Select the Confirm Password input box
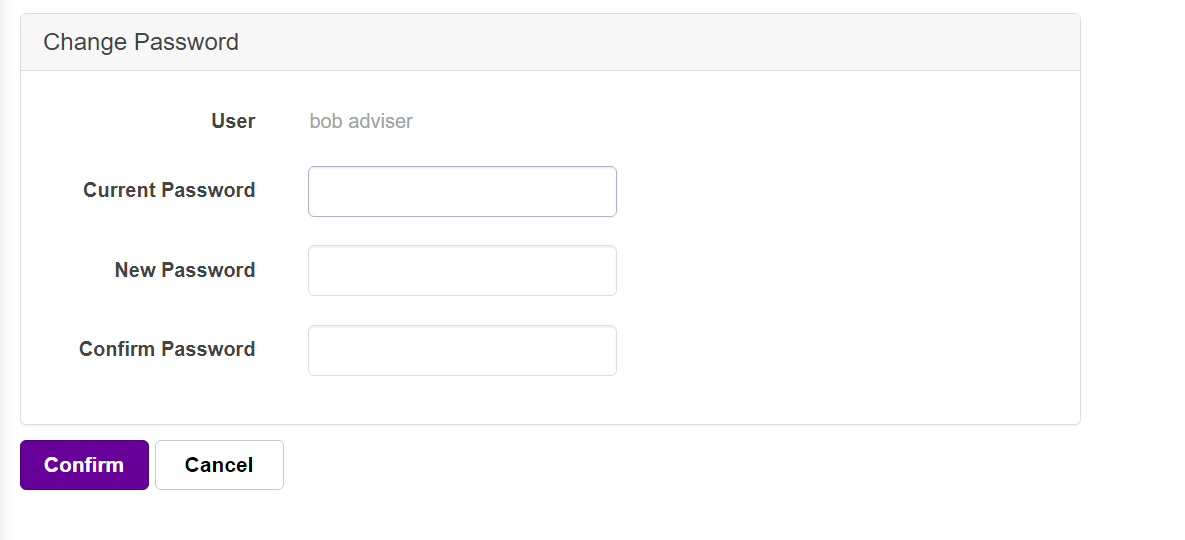The image size is (1185, 540). pyautogui.click(x=463, y=350)
